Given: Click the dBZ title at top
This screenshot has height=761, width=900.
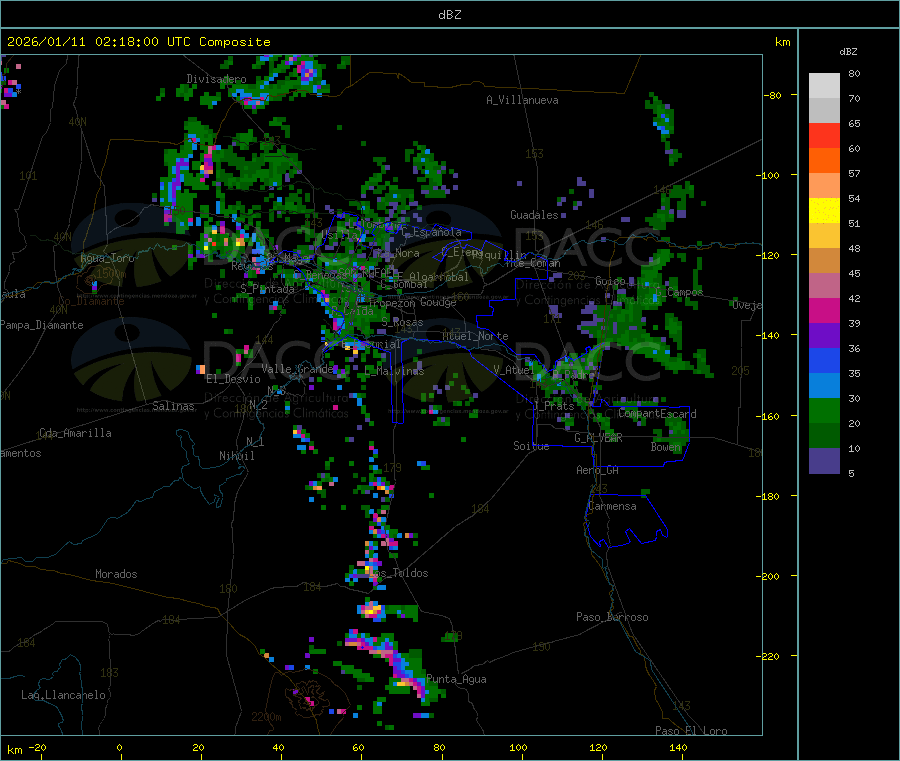Looking at the screenshot, I should pyautogui.click(x=449, y=15).
